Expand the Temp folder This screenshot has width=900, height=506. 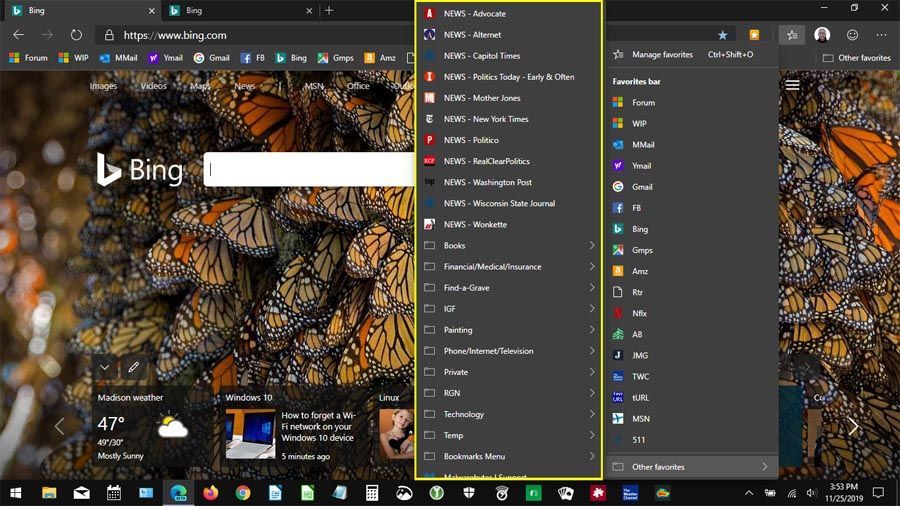[x=509, y=435]
